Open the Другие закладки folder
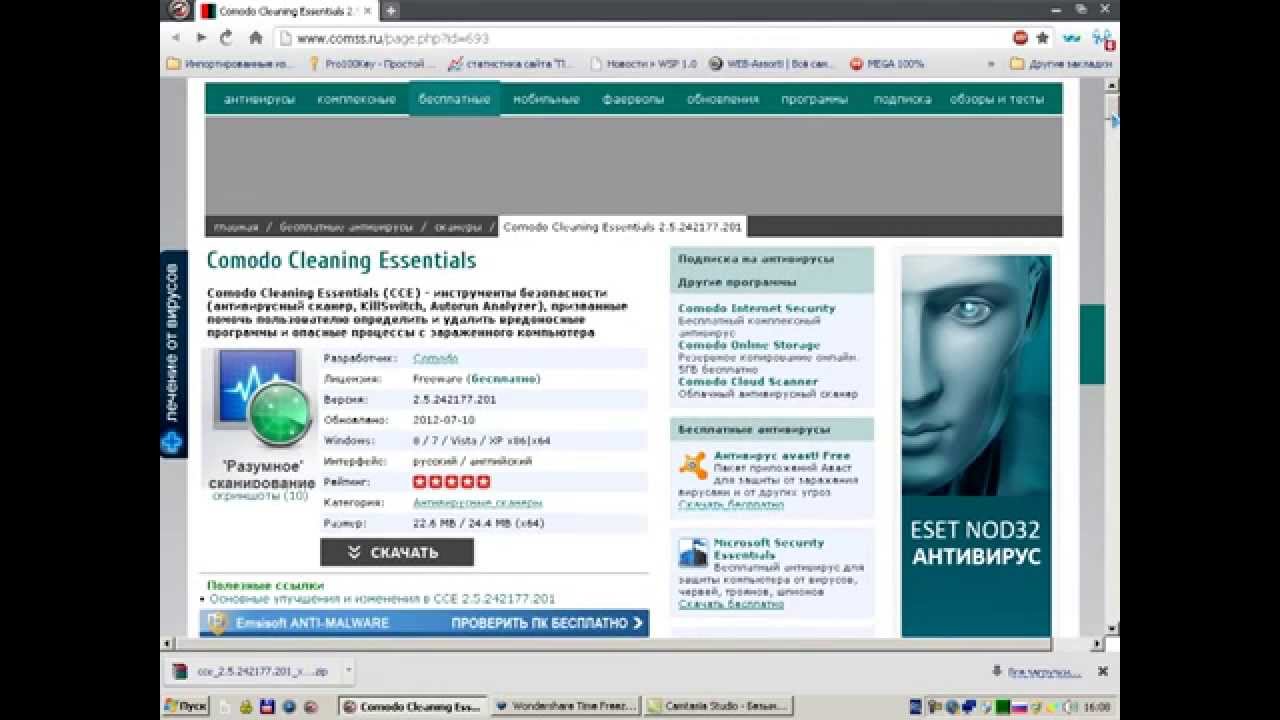This screenshot has height=720, width=1280. [x=1060, y=63]
